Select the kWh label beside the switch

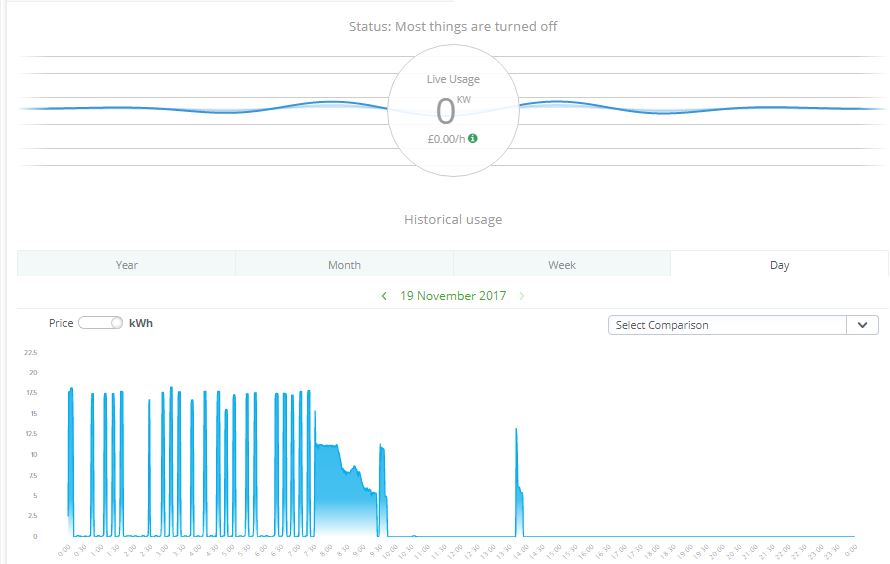tap(141, 323)
